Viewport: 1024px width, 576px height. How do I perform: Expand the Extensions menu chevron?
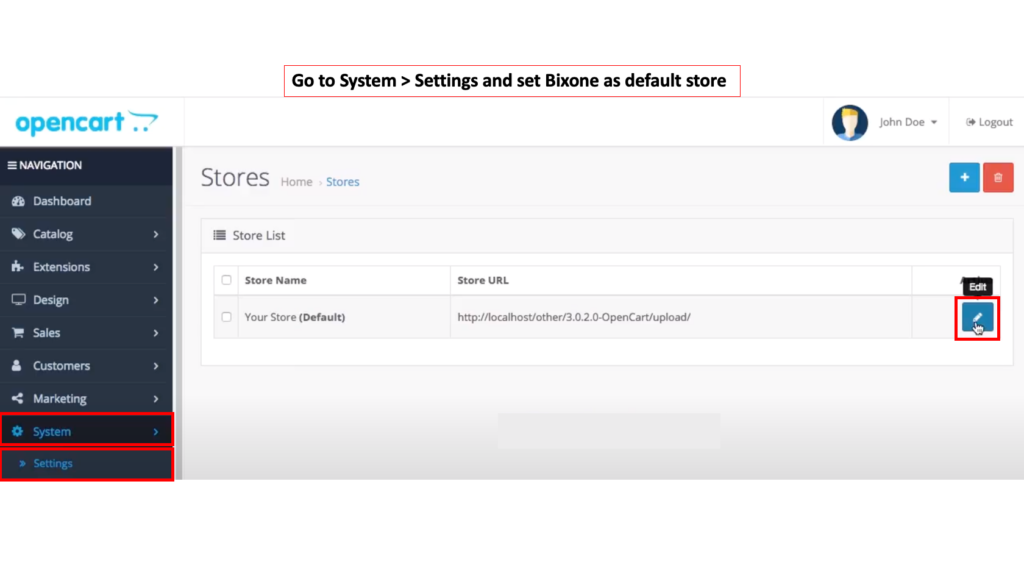156,266
